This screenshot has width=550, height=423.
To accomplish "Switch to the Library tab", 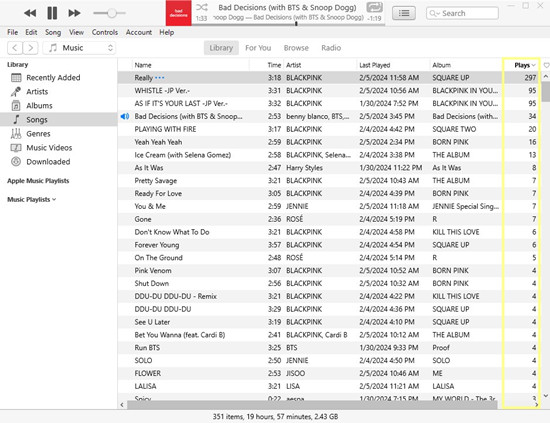I will pyautogui.click(x=221, y=48).
